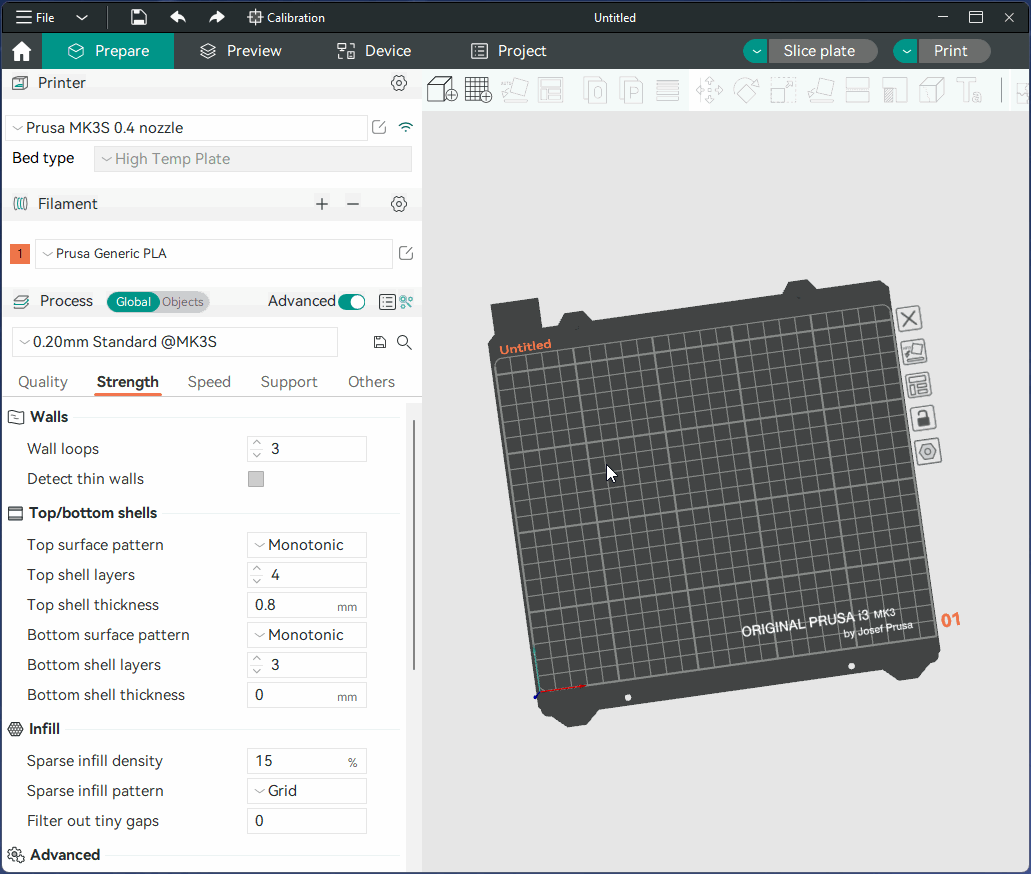1031x874 pixels.
Task: Switch to the Device tab
Action: point(374,51)
